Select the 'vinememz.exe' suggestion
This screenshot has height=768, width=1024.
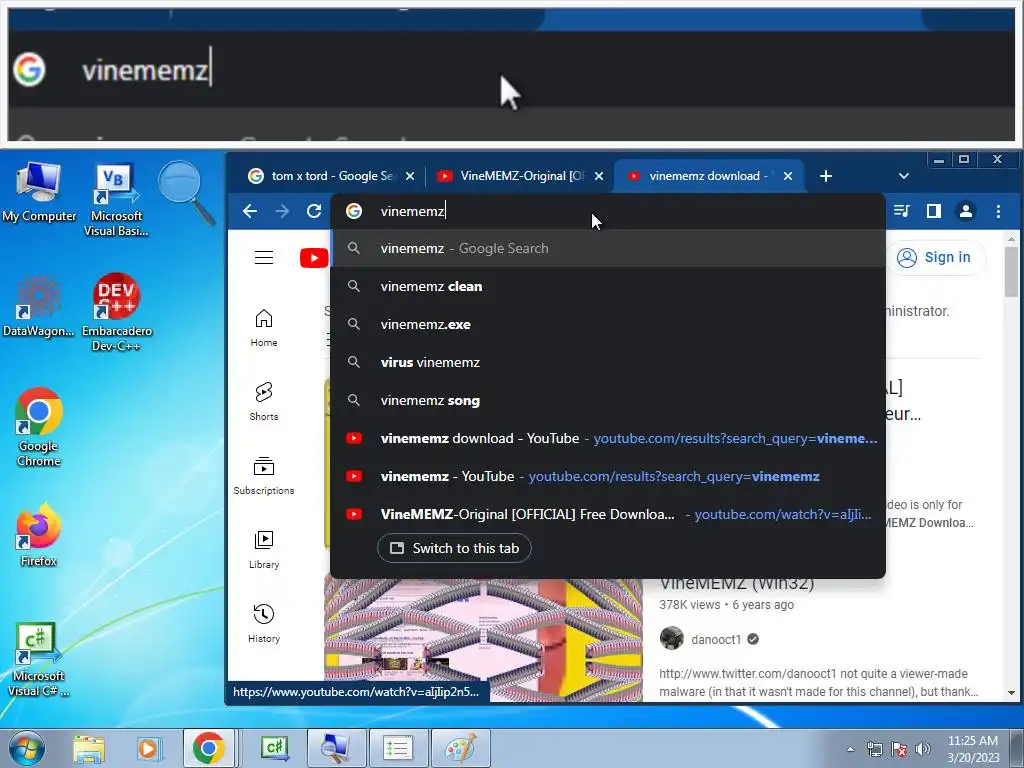(607, 324)
